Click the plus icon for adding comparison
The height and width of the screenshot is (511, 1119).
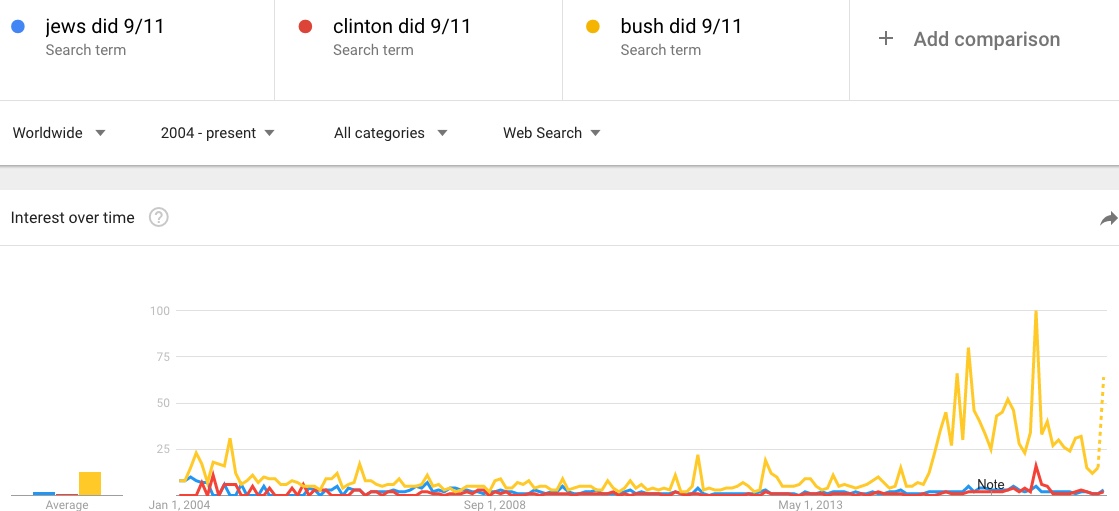point(885,40)
